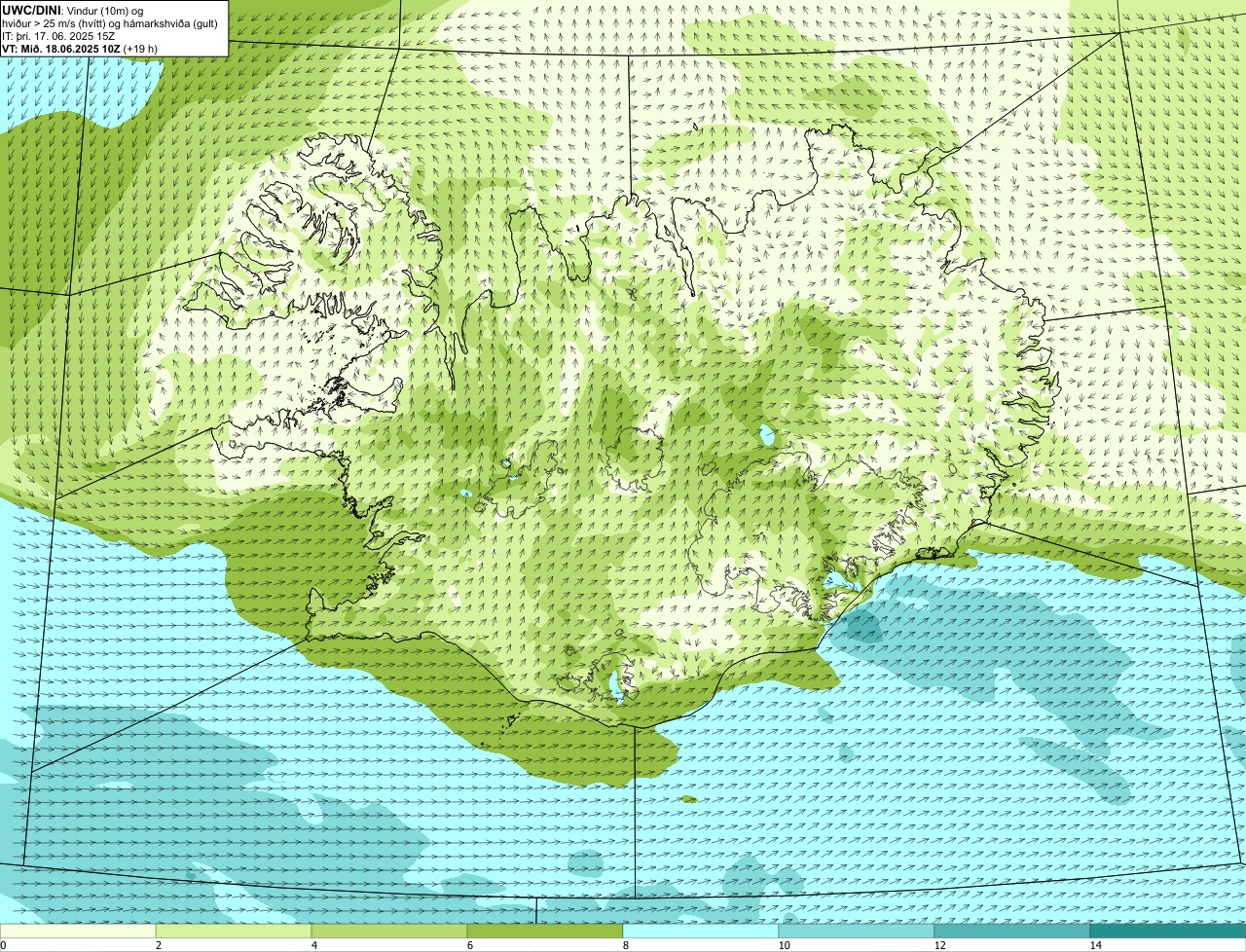The image size is (1246, 952).
Task: Click the legend scale label "4"
Action: pos(313,945)
